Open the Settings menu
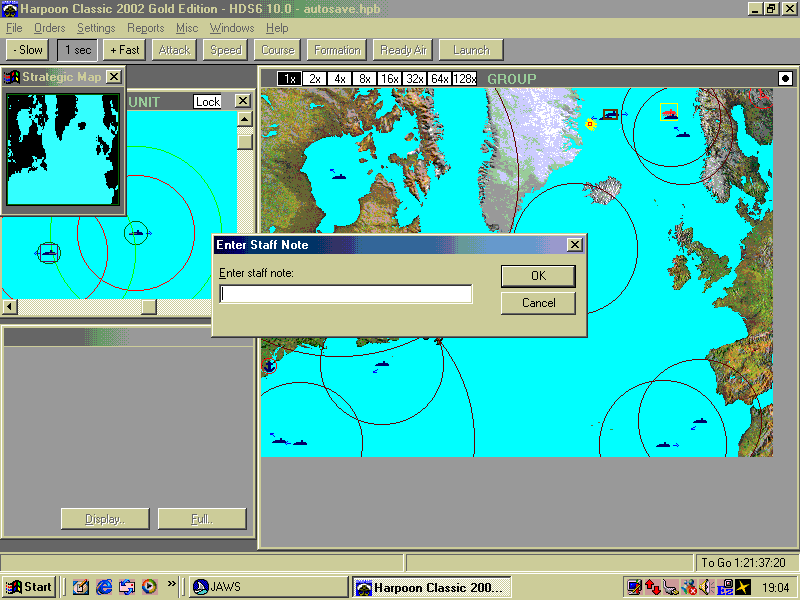This screenshot has width=800, height=600. tap(96, 28)
